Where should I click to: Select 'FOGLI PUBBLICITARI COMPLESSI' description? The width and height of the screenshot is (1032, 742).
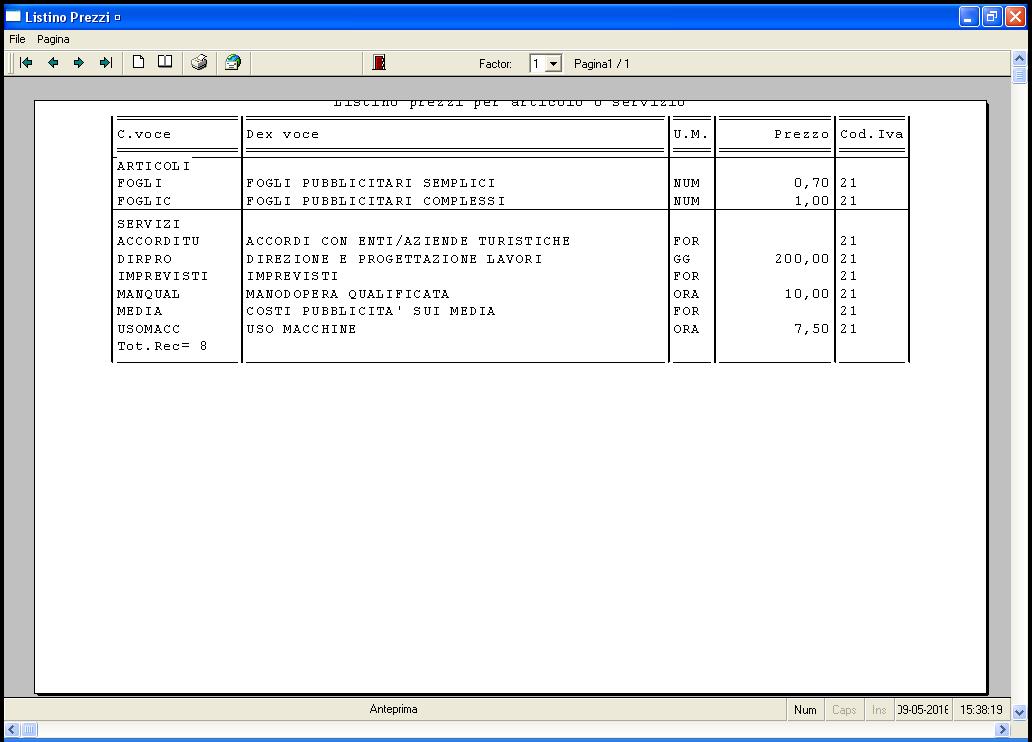tap(376, 201)
